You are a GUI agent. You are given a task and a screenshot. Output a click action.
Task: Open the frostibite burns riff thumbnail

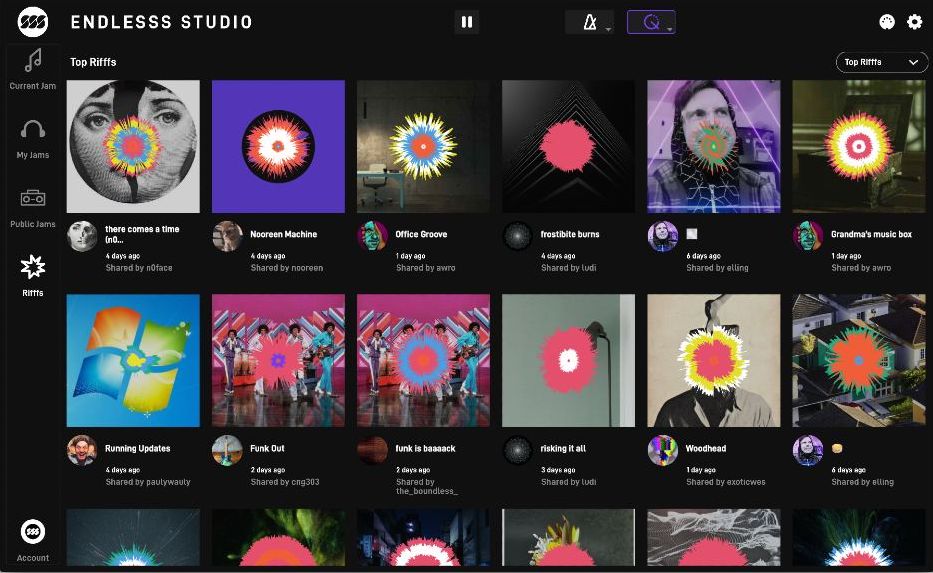568,146
